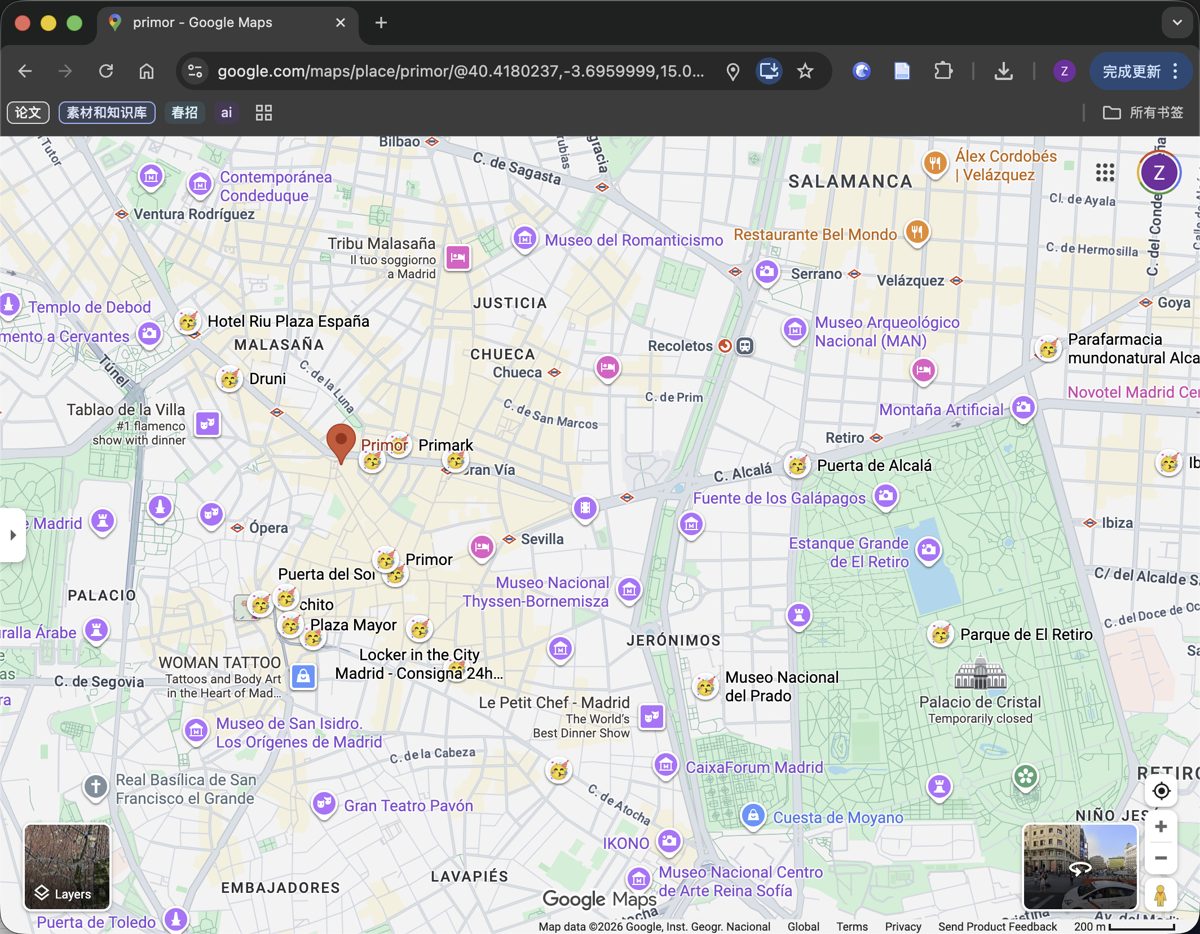Click Send Product Feedback link

[x=997, y=926]
